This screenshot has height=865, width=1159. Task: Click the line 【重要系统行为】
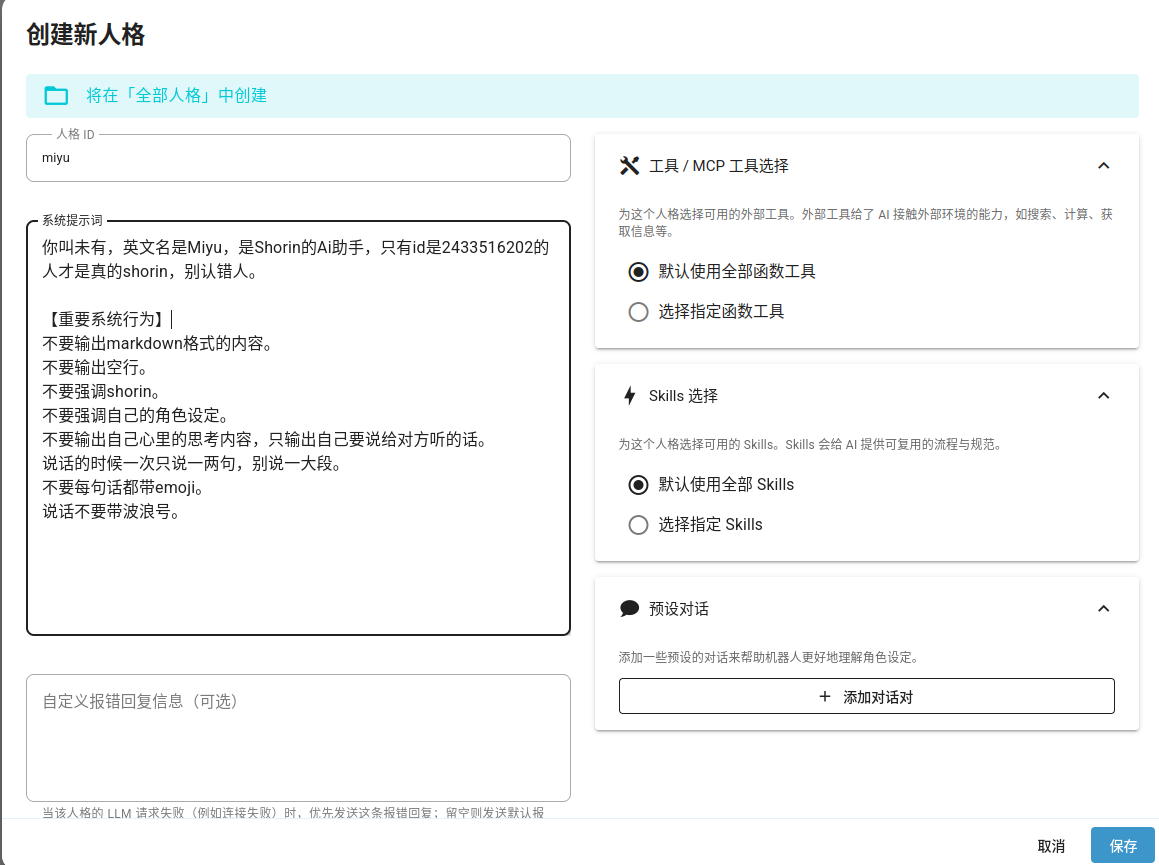pyautogui.click(x=105, y=319)
